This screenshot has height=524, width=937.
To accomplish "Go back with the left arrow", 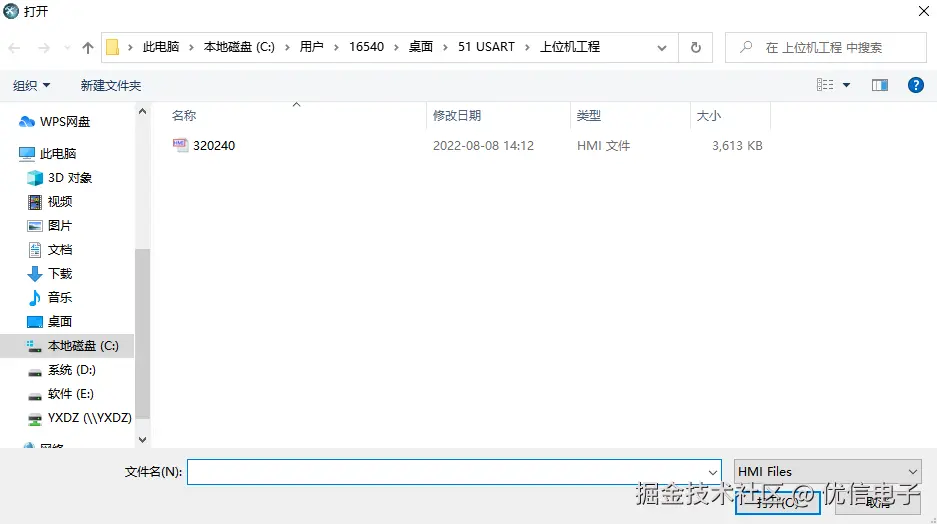I will pyautogui.click(x=14, y=48).
